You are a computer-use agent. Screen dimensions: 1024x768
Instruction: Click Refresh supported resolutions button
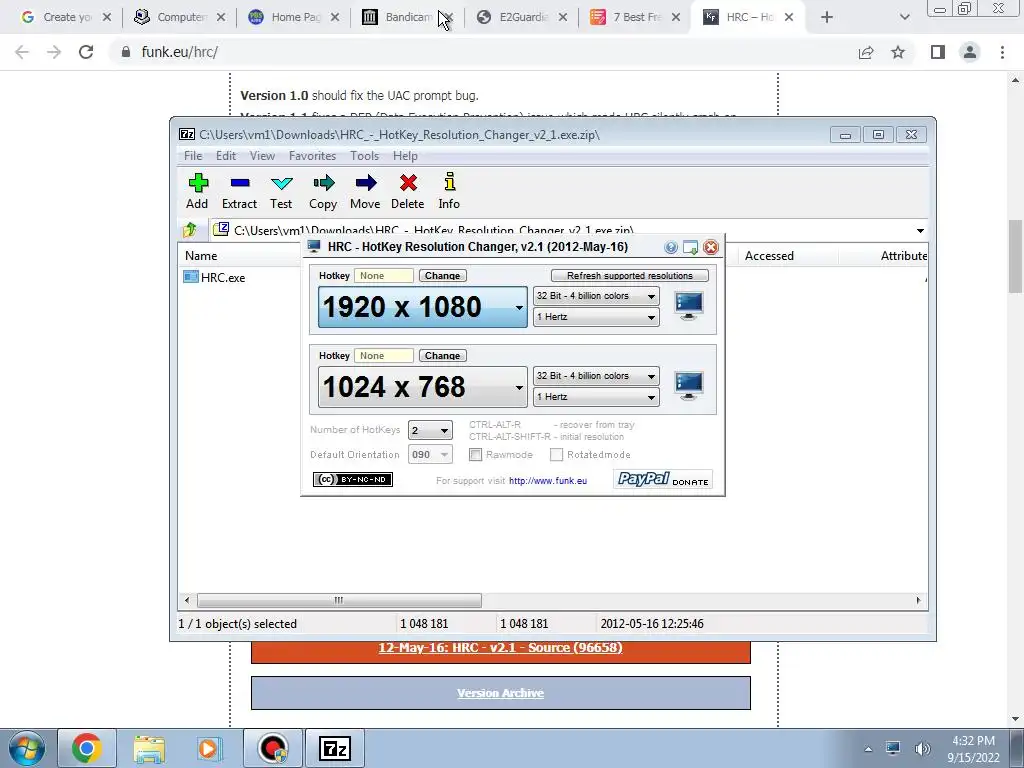coord(630,276)
